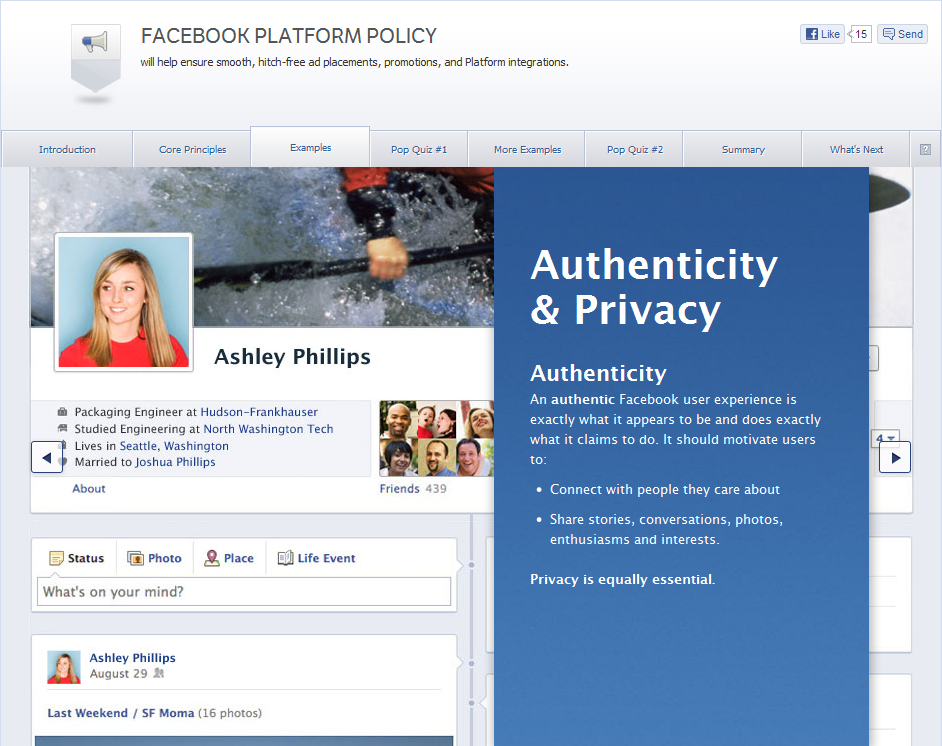This screenshot has width=942, height=746.
Task: Click the like count 15
Action: pyautogui.click(x=860, y=34)
